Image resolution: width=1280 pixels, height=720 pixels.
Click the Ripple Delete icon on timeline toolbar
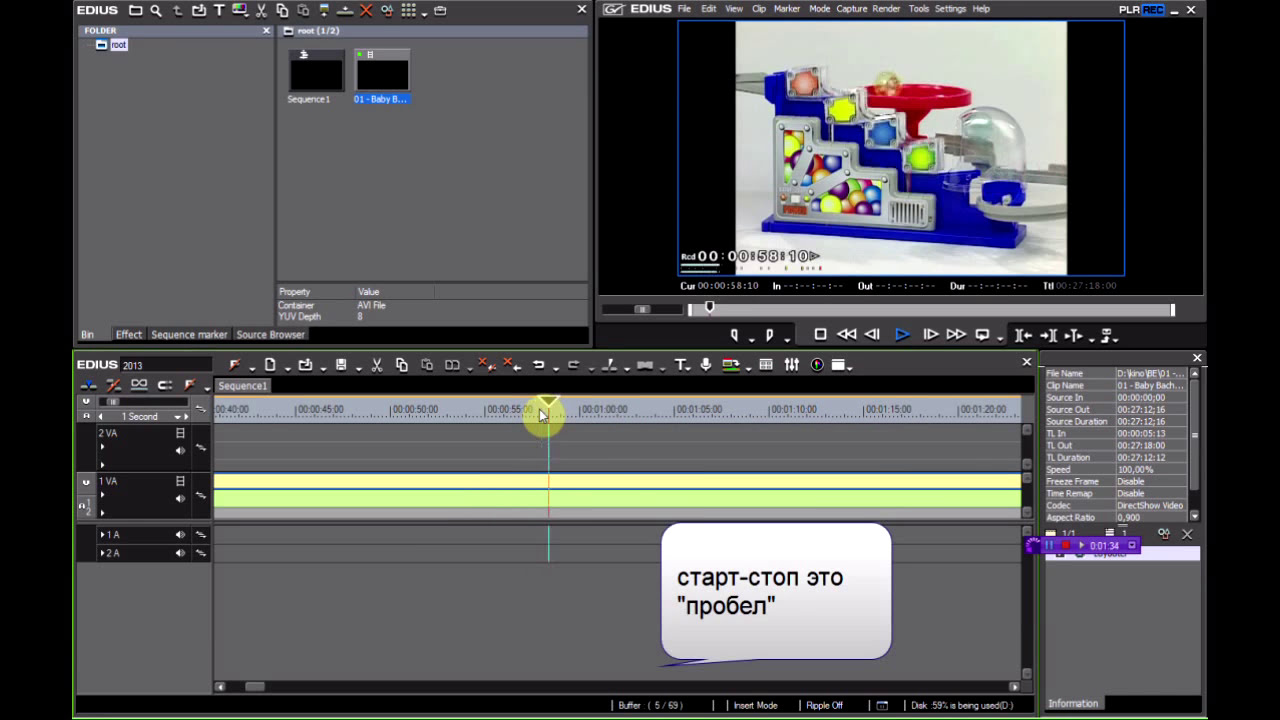(511, 365)
